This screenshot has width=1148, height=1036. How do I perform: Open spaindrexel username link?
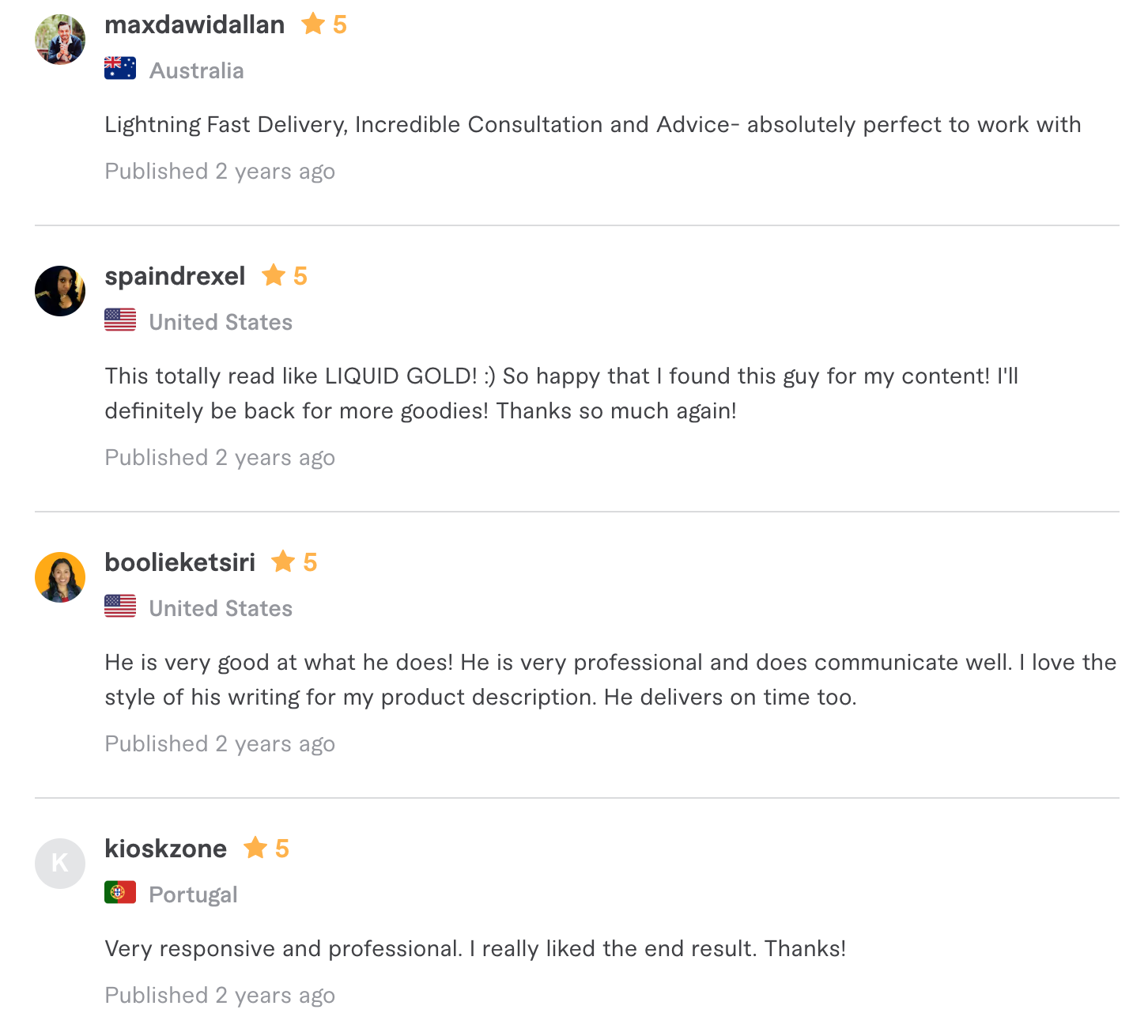(175, 276)
